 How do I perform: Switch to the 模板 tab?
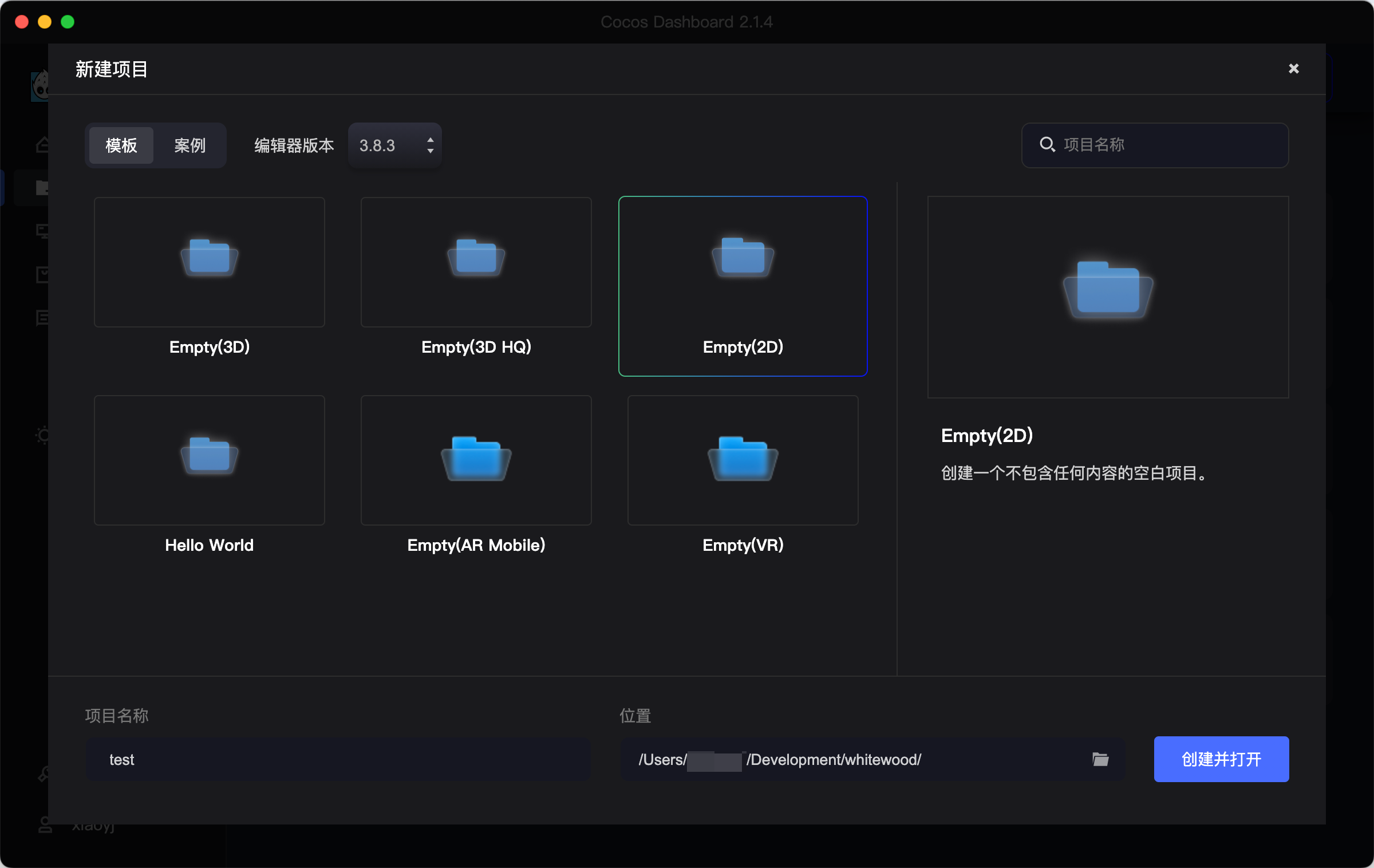point(121,145)
